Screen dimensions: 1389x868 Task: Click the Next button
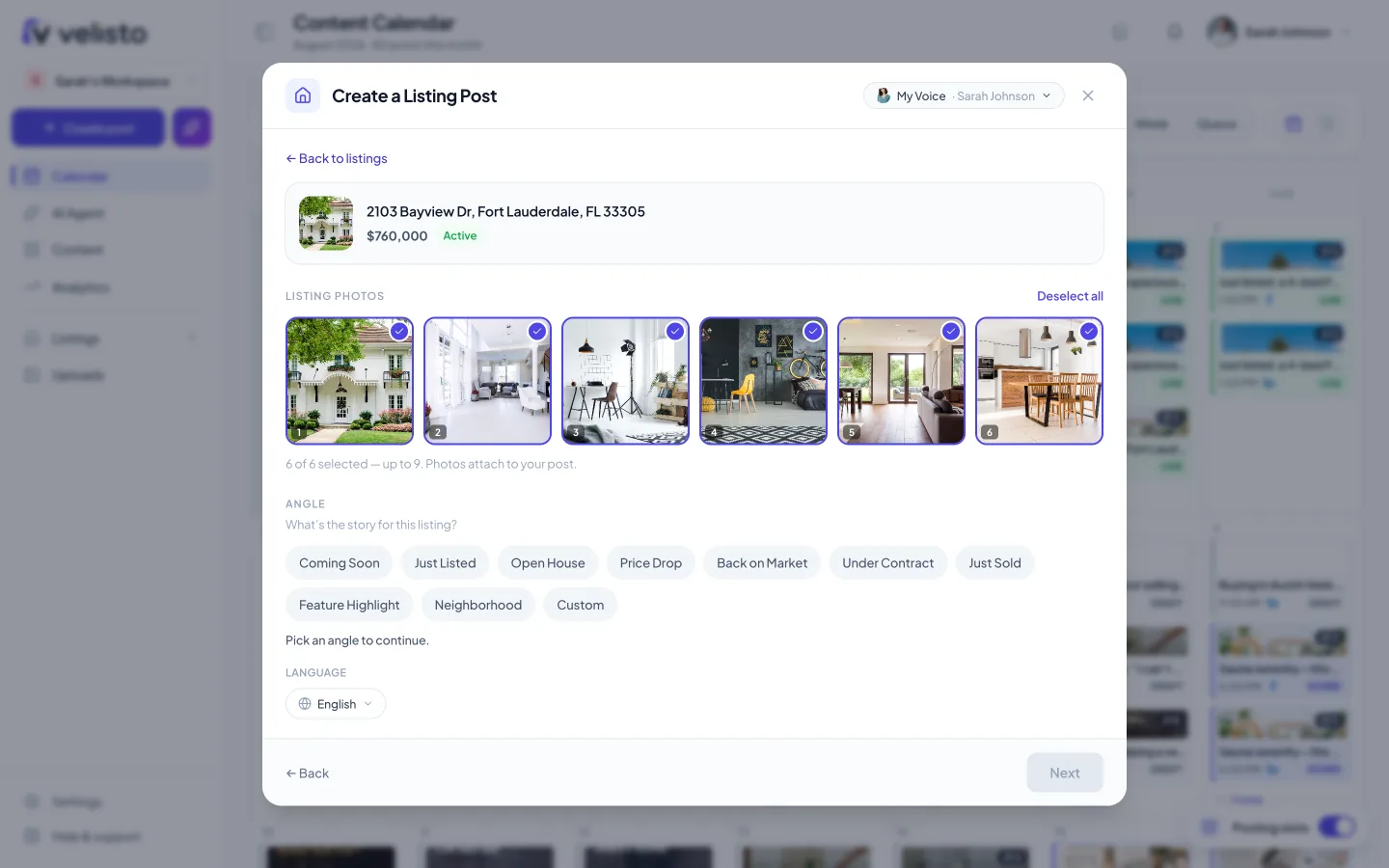pyautogui.click(x=1065, y=773)
